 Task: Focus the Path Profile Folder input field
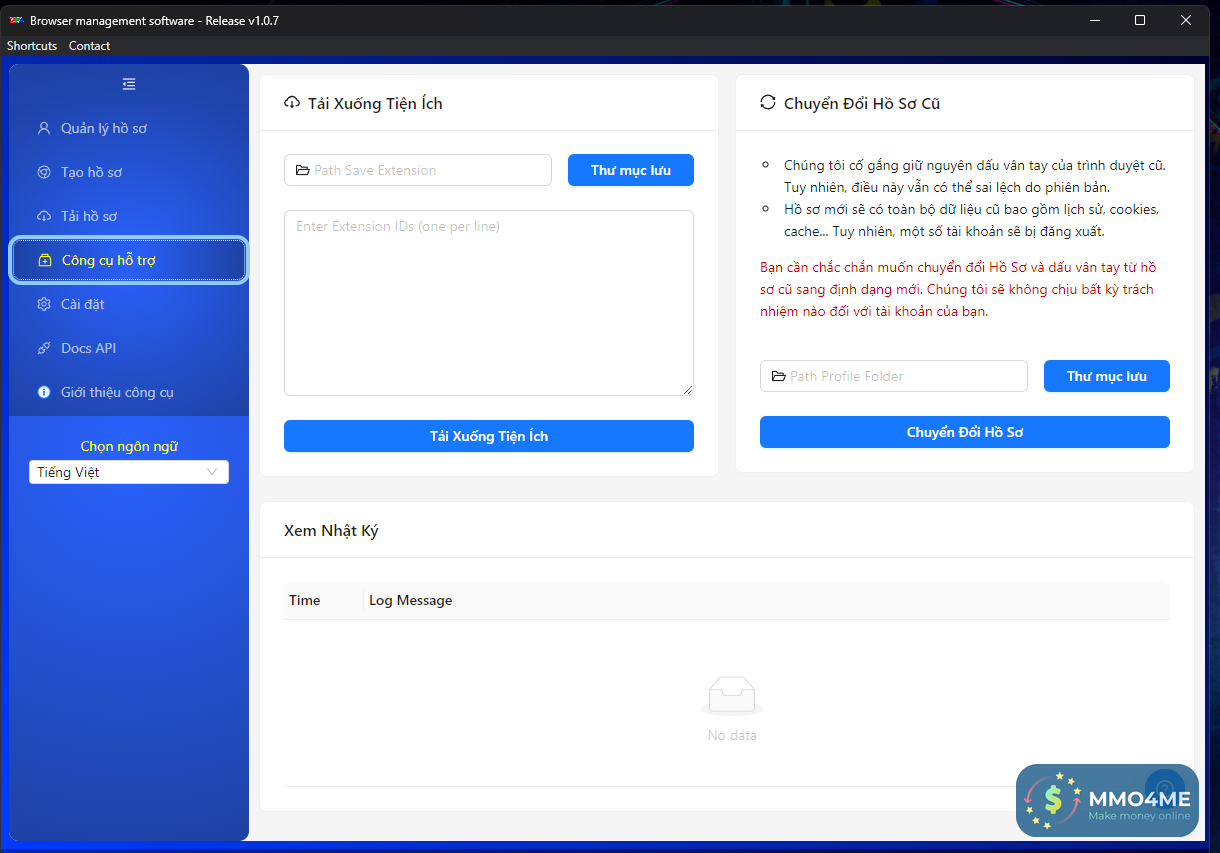point(894,376)
